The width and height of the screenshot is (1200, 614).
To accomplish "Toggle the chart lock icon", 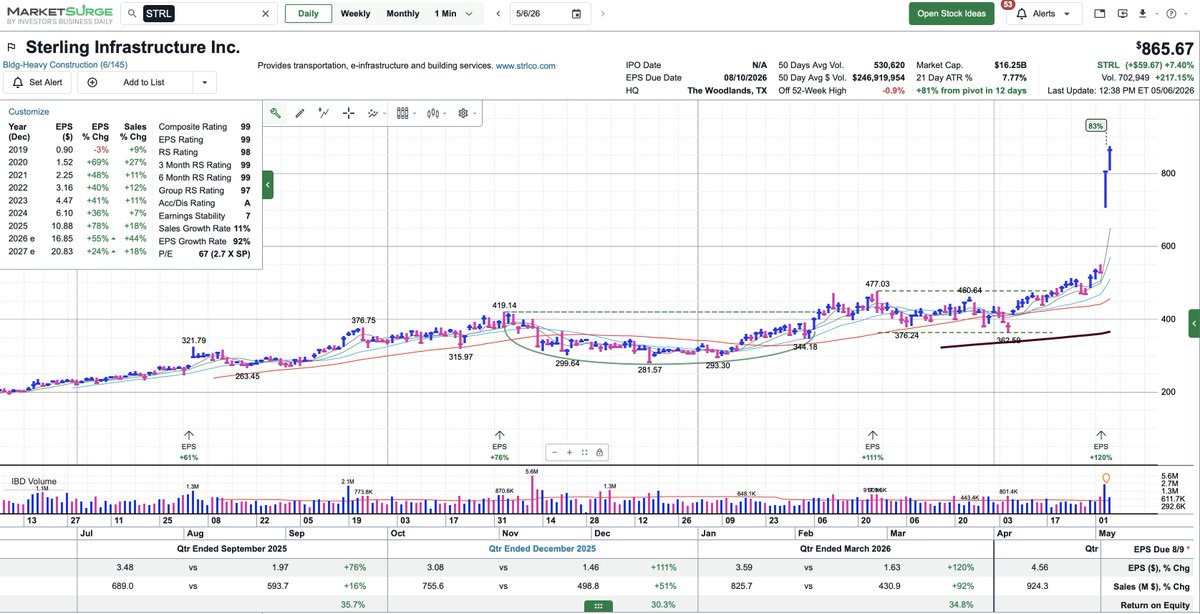I will pos(599,452).
